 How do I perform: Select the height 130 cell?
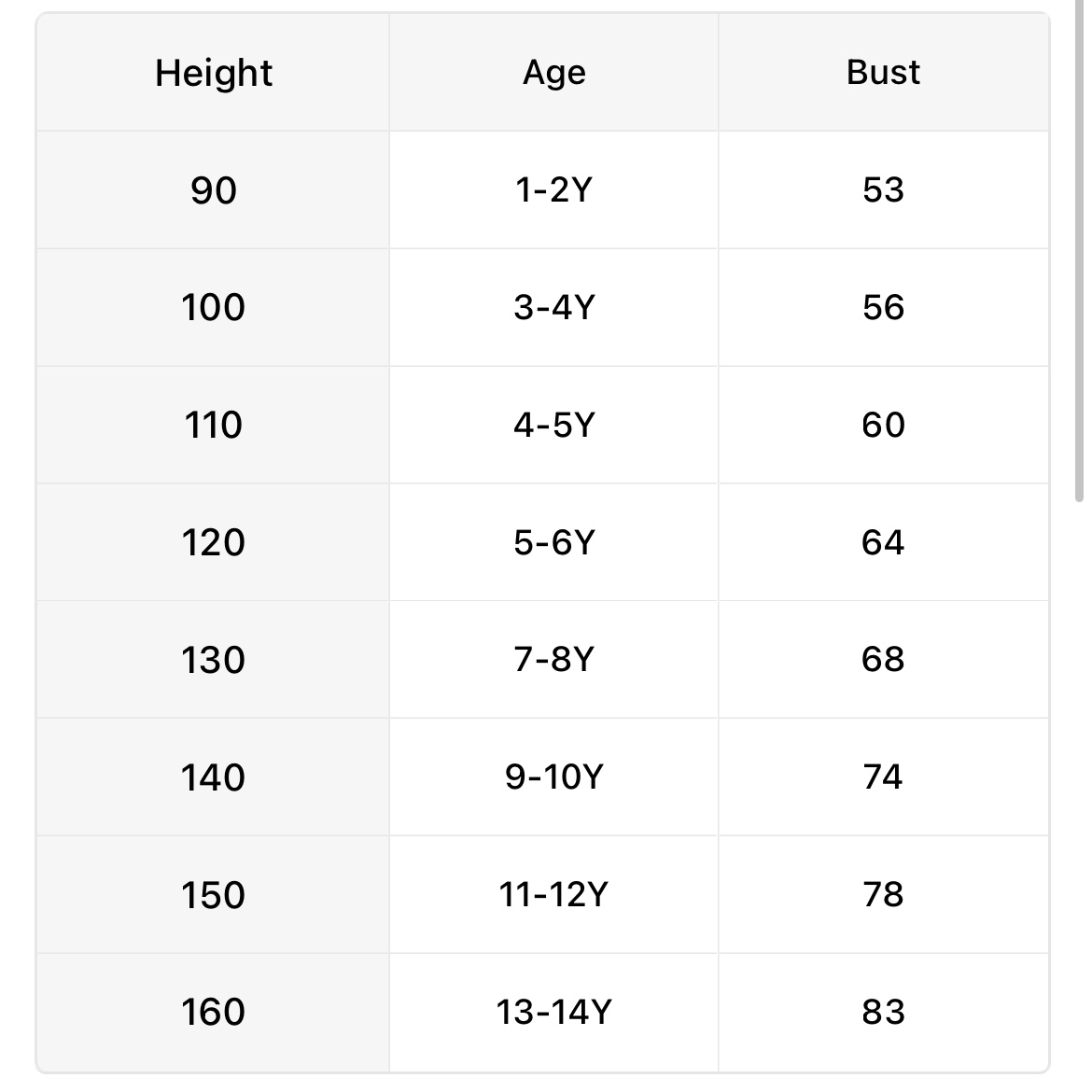pos(214,660)
